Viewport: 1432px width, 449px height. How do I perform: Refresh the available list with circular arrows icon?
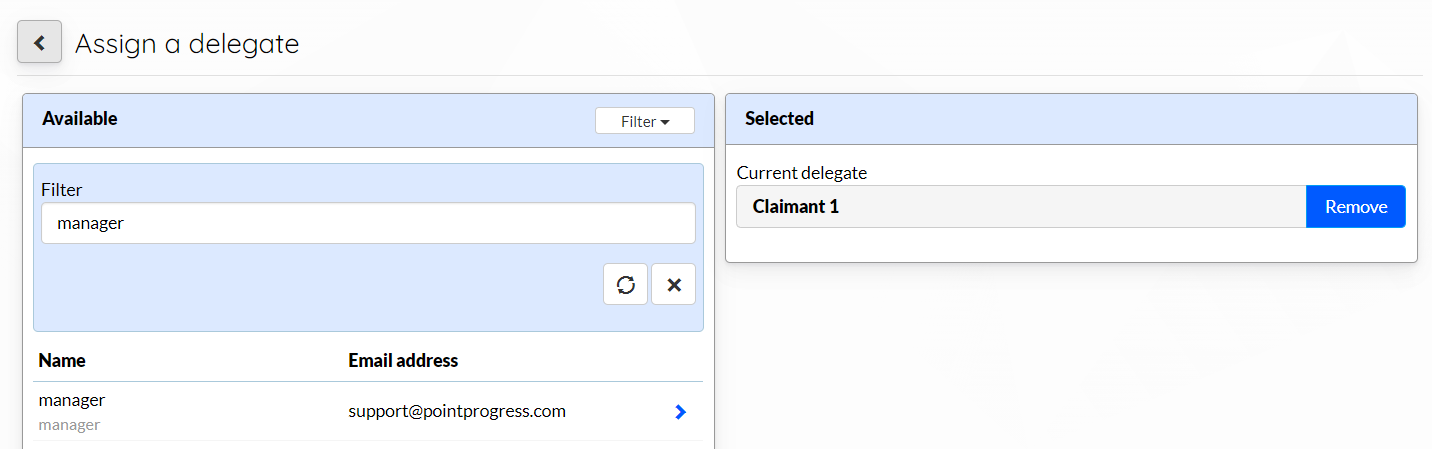click(x=626, y=285)
